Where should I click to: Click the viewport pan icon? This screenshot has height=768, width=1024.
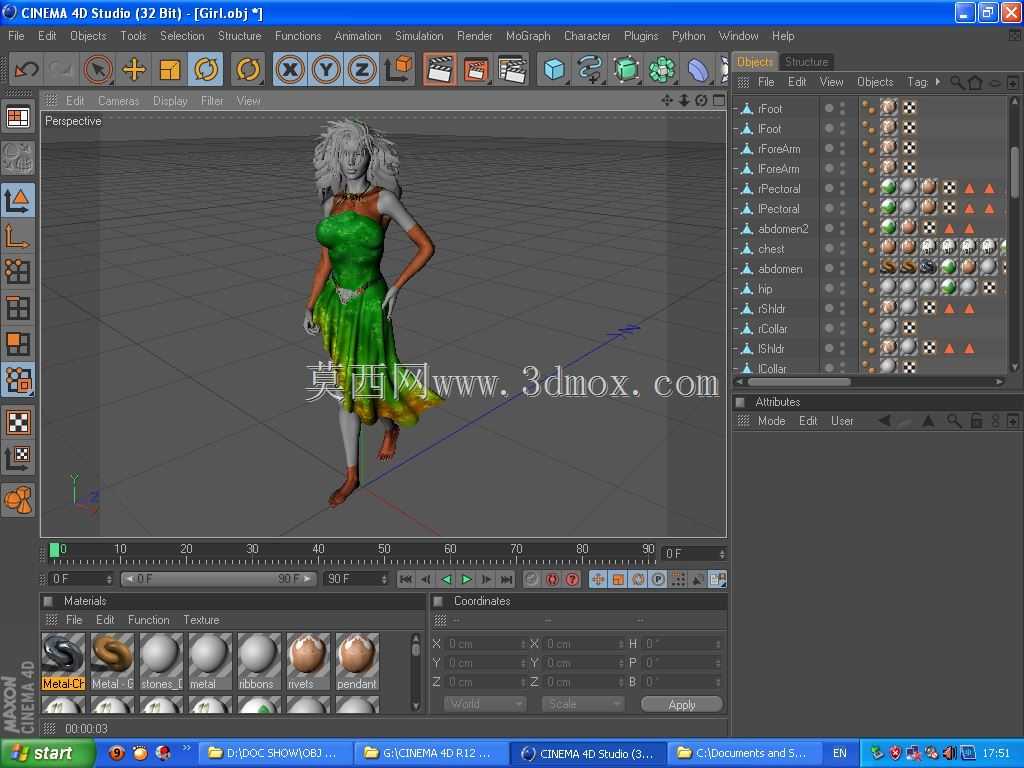coord(667,101)
